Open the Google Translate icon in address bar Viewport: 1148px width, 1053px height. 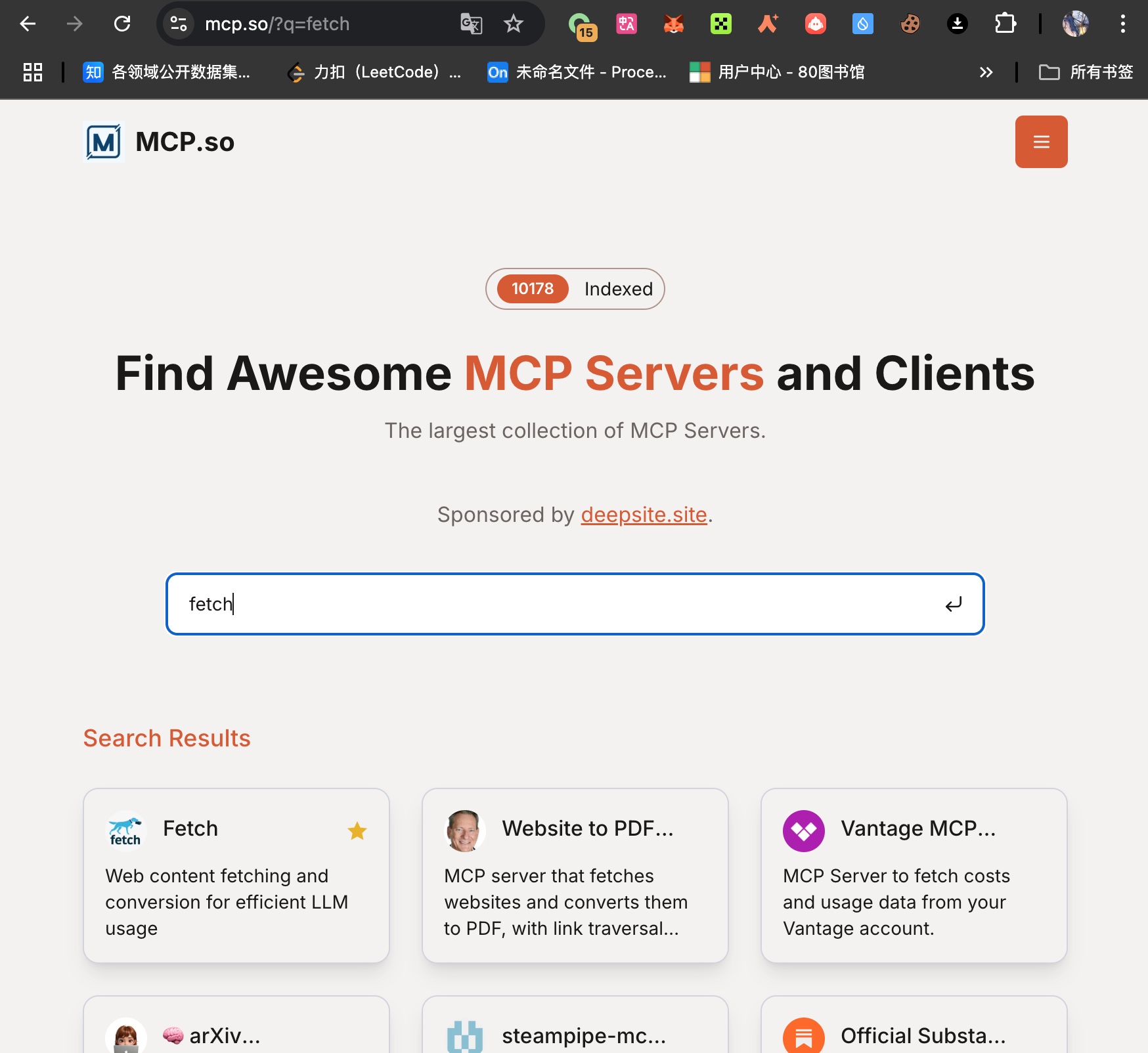point(471,24)
